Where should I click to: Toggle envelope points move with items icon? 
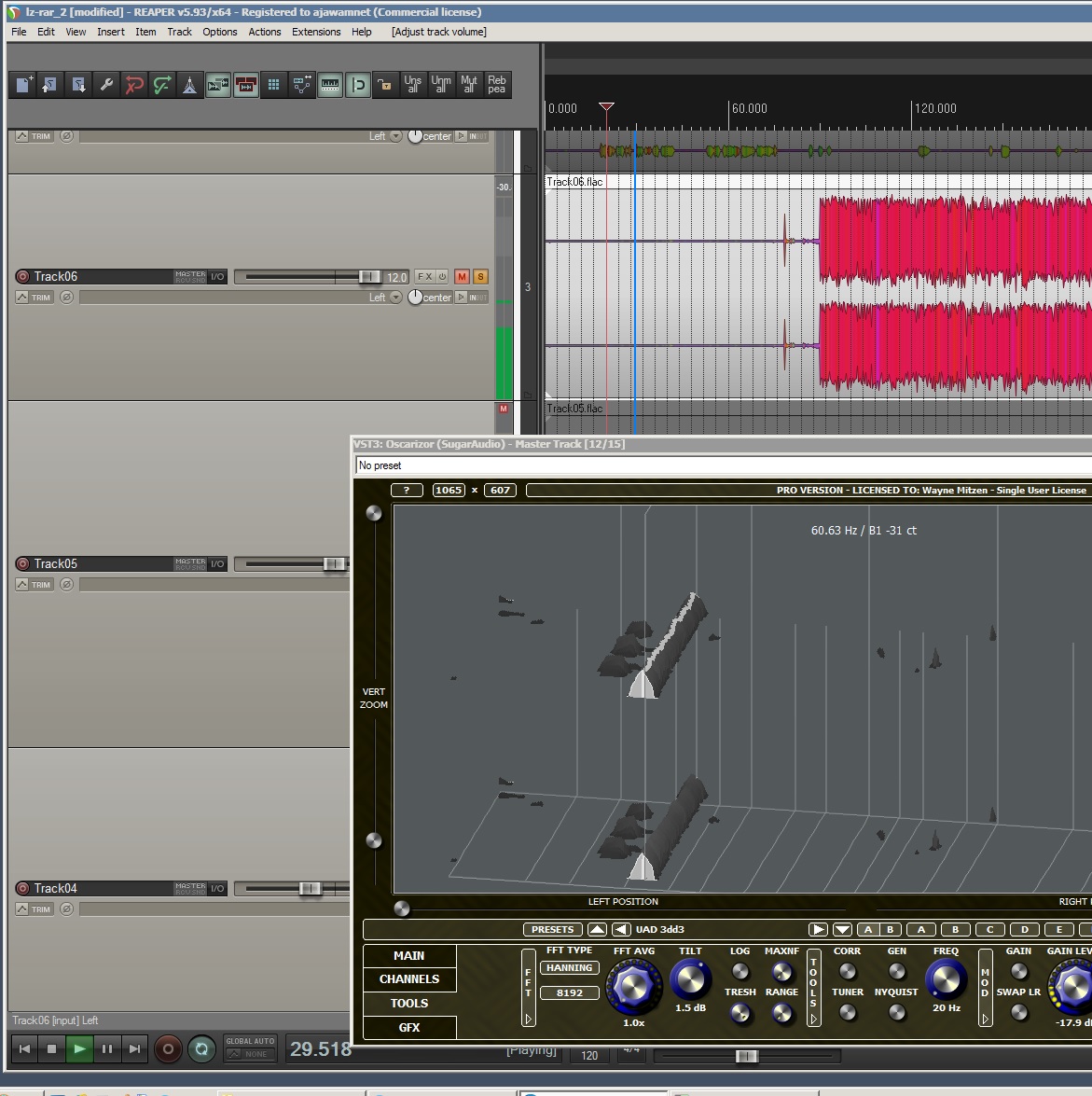pos(302,85)
